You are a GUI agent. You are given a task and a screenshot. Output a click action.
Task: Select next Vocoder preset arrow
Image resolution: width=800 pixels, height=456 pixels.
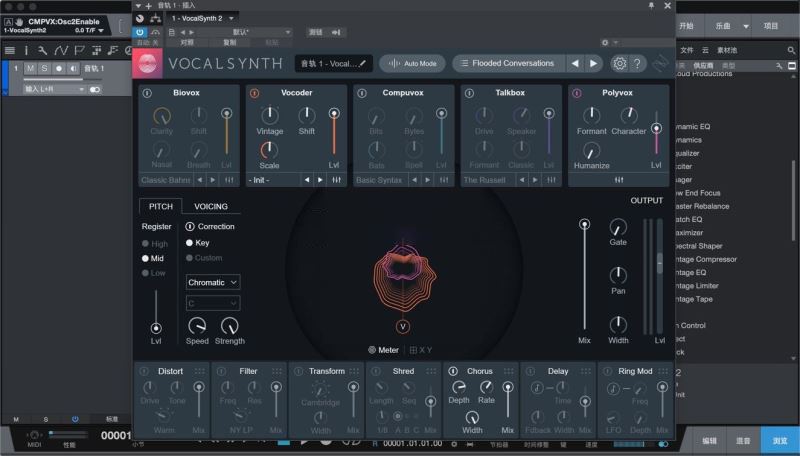tap(320, 180)
